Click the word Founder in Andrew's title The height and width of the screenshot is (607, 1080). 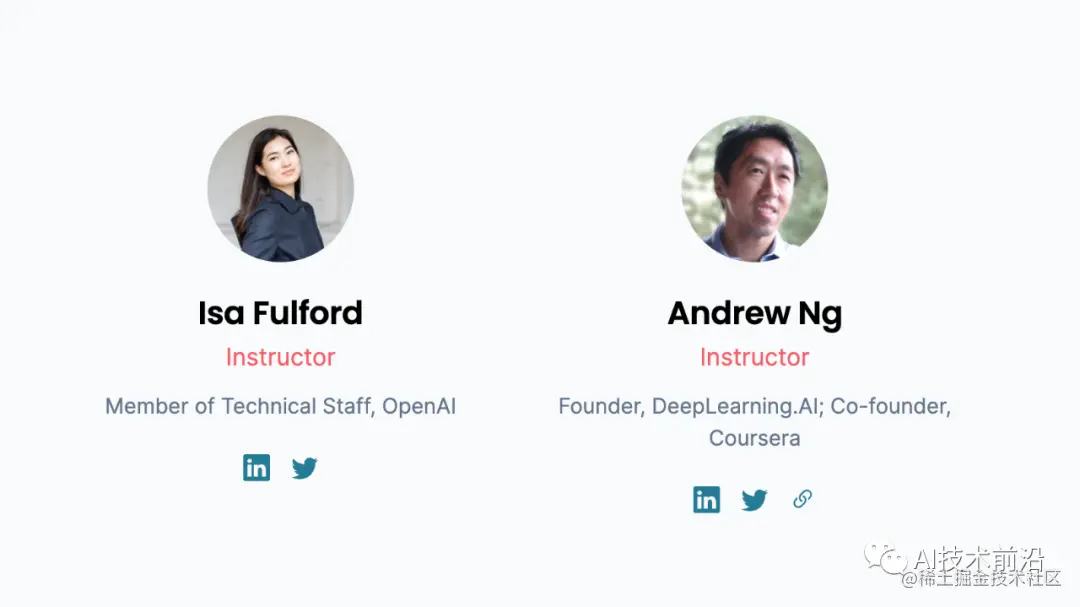(599, 406)
